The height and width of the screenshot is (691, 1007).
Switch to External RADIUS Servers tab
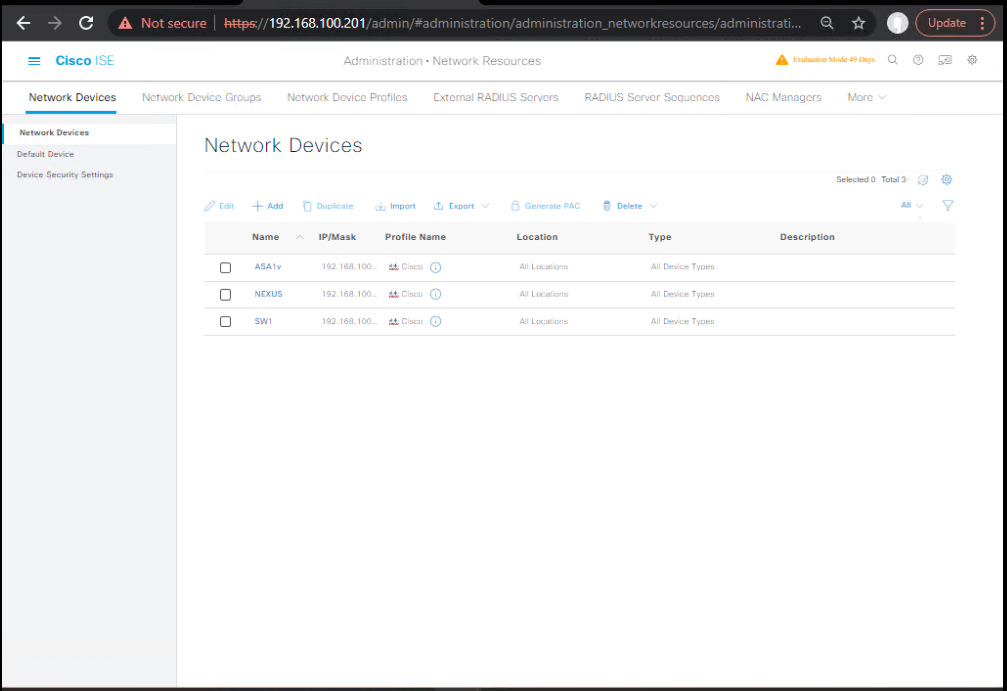point(496,98)
